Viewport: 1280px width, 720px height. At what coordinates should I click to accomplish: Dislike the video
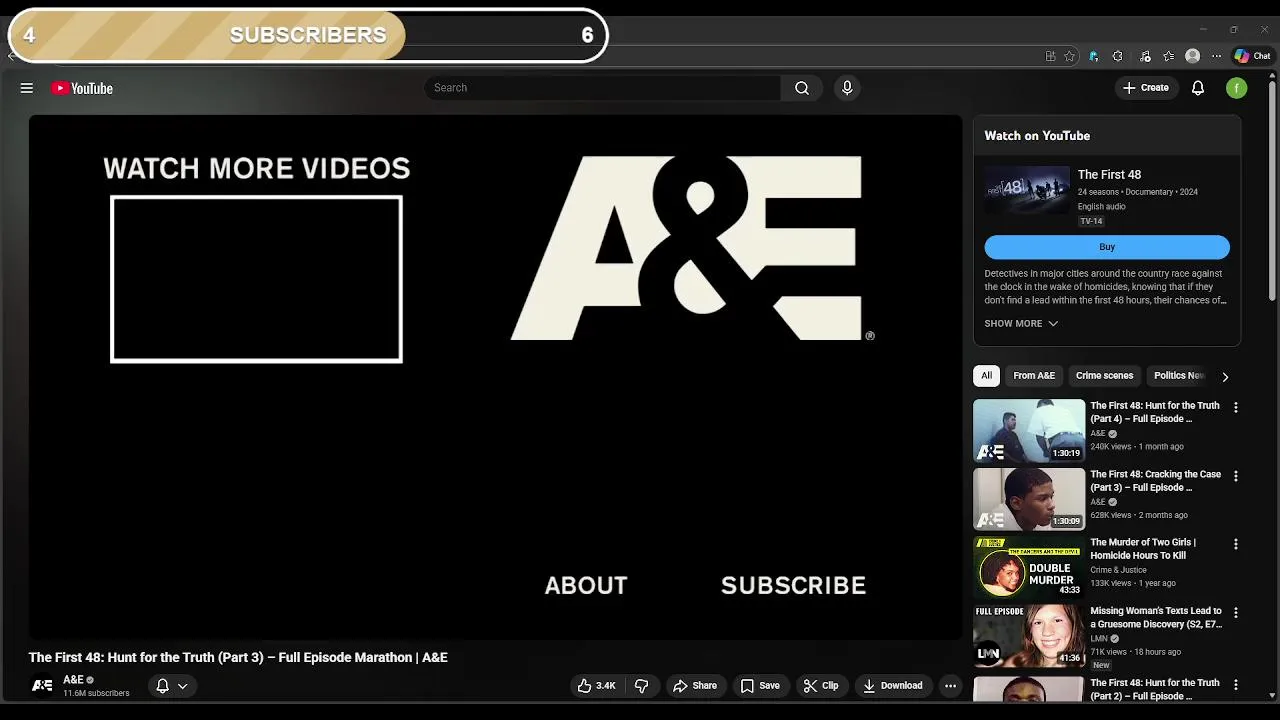[642, 685]
